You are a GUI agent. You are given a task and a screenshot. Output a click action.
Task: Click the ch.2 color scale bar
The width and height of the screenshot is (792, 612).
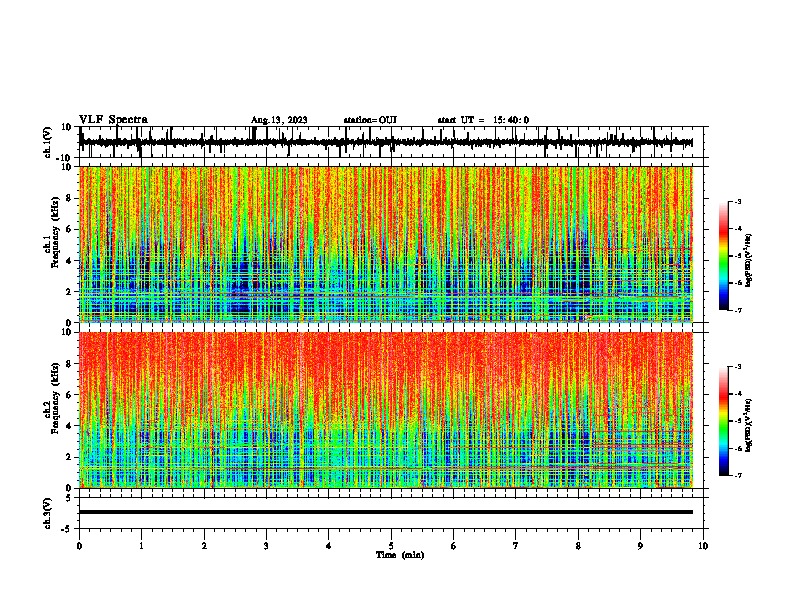click(724, 421)
